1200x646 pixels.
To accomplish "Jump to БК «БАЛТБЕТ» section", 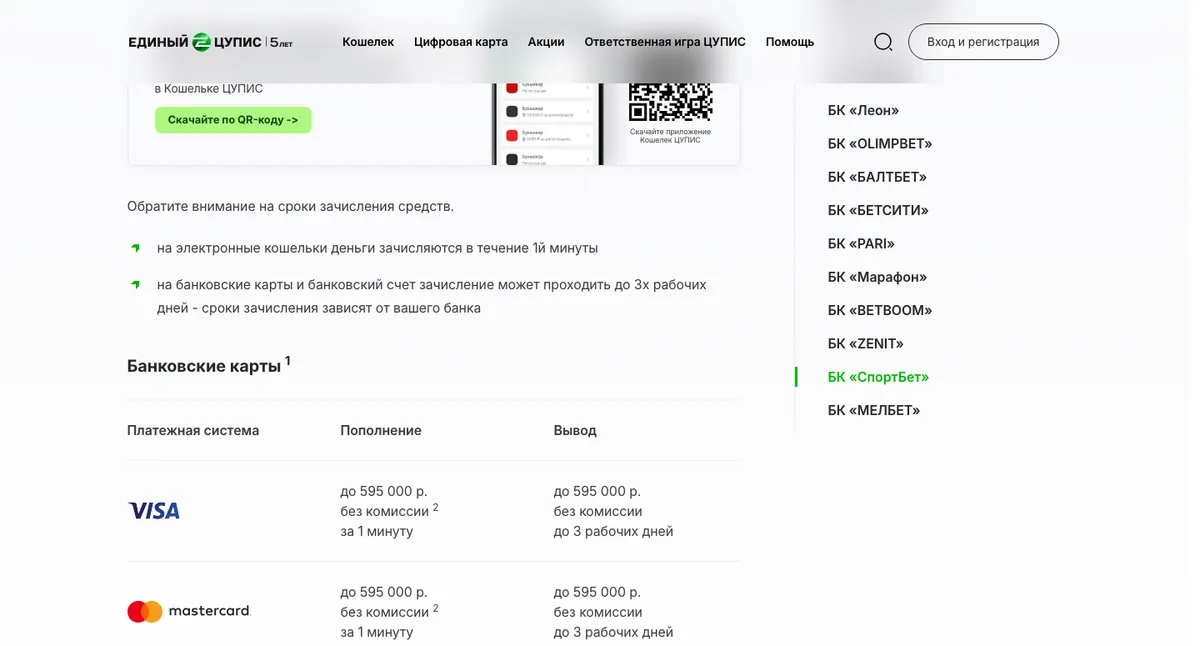I will (x=877, y=177).
